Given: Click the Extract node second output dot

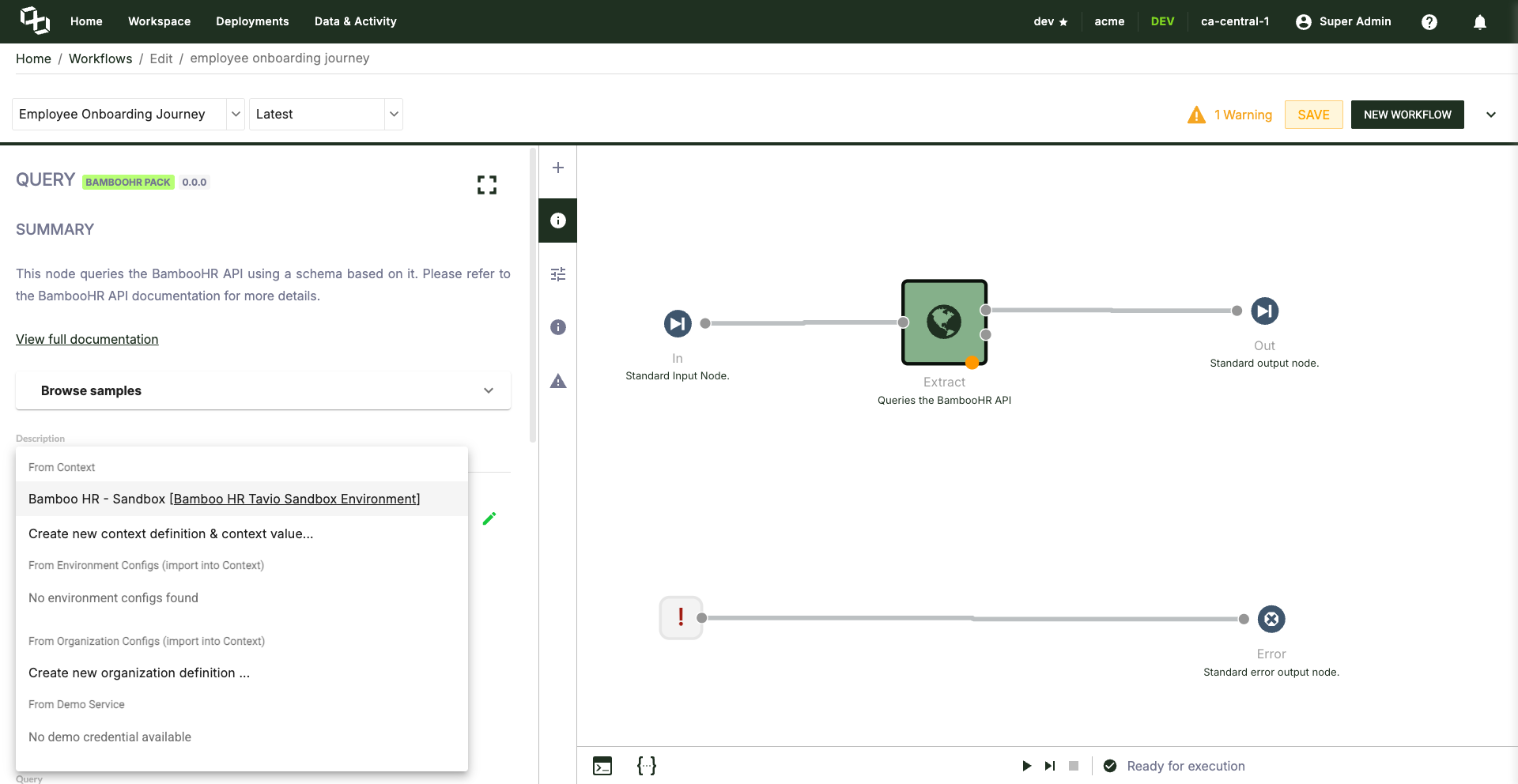Looking at the screenshot, I should coord(985,335).
